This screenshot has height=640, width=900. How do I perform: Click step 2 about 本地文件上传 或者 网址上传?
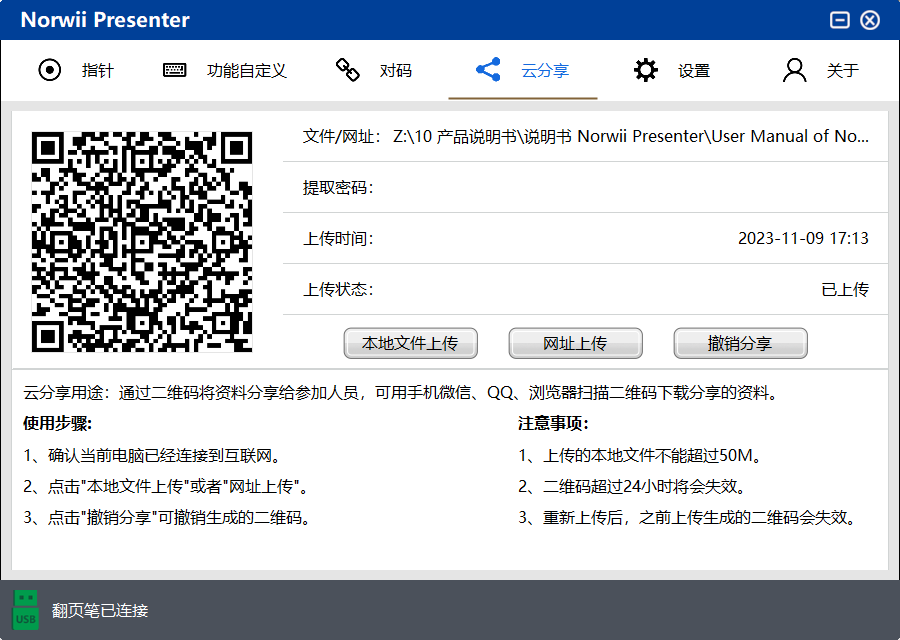[x=166, y=487]
